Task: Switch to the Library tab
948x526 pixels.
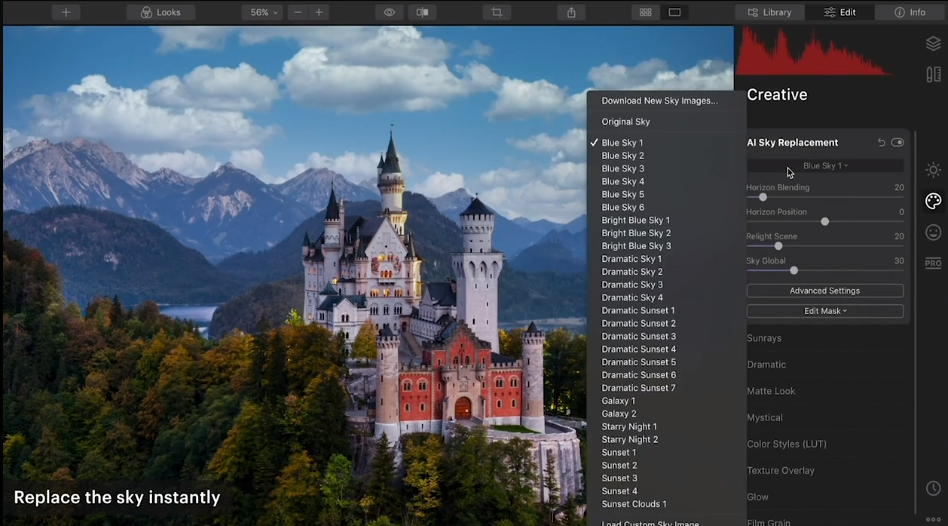Action: tap(770, 12)
